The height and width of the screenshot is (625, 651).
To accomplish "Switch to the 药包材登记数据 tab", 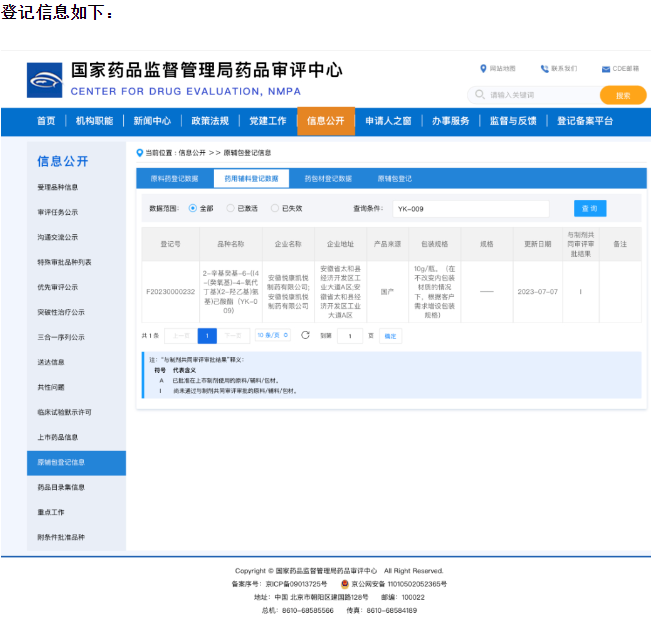I will pos(328,179).
